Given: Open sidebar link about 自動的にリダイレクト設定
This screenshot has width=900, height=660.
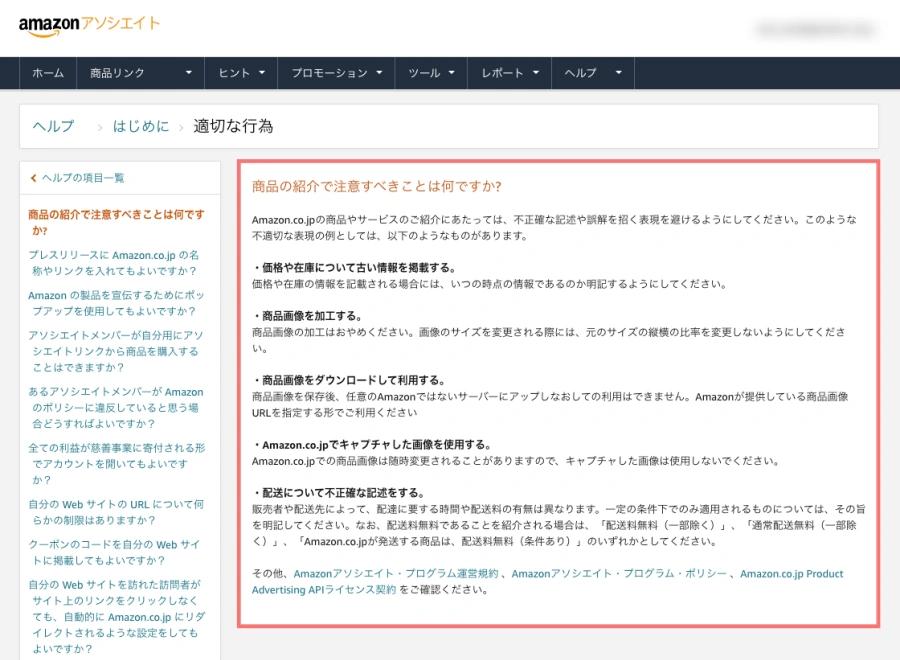Looking at the screenshot, I should click(x=117, y=616).
